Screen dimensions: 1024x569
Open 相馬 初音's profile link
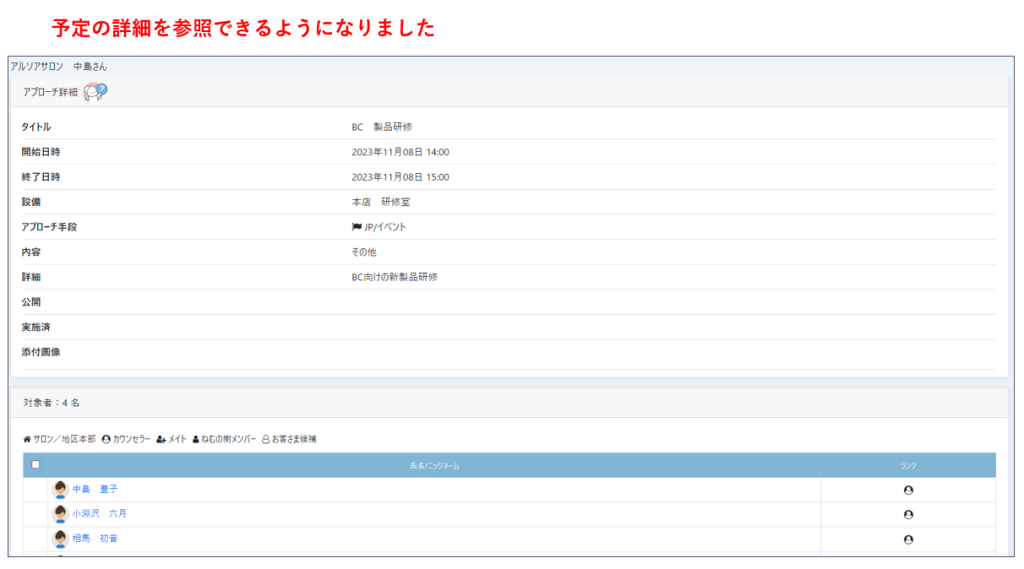point(95,538)
